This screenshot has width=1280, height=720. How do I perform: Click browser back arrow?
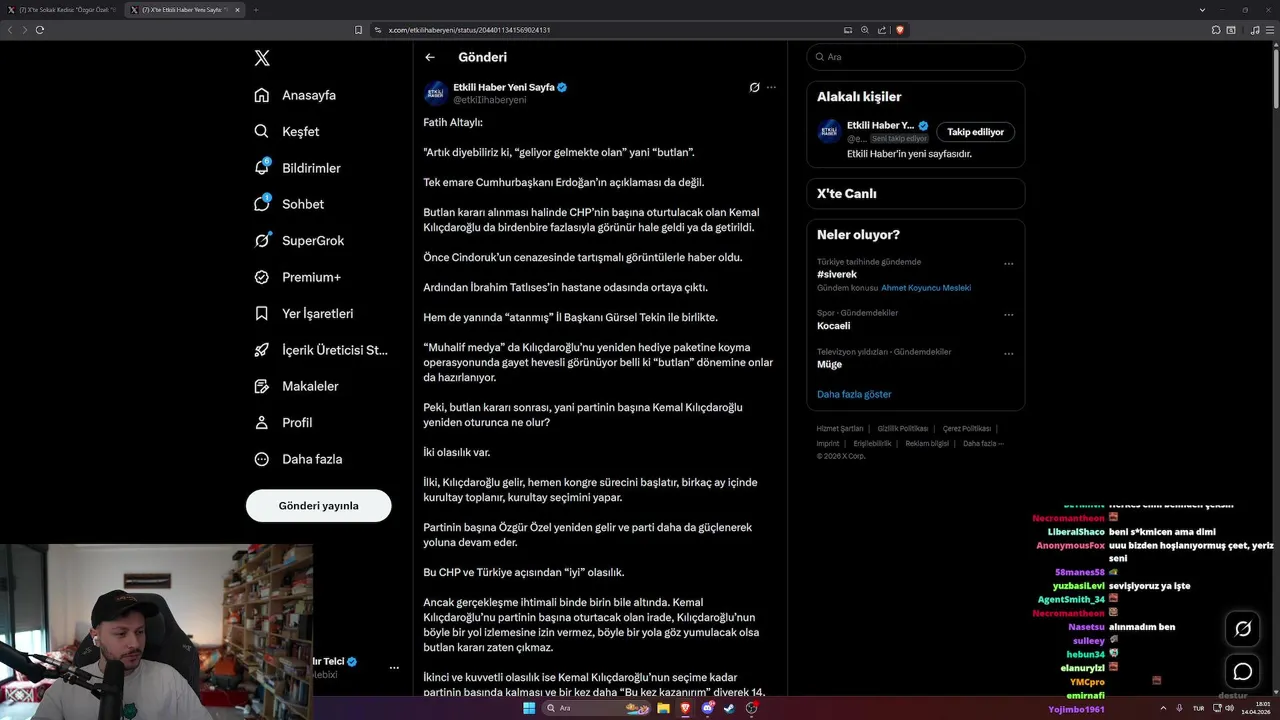(x=10, y=30)
